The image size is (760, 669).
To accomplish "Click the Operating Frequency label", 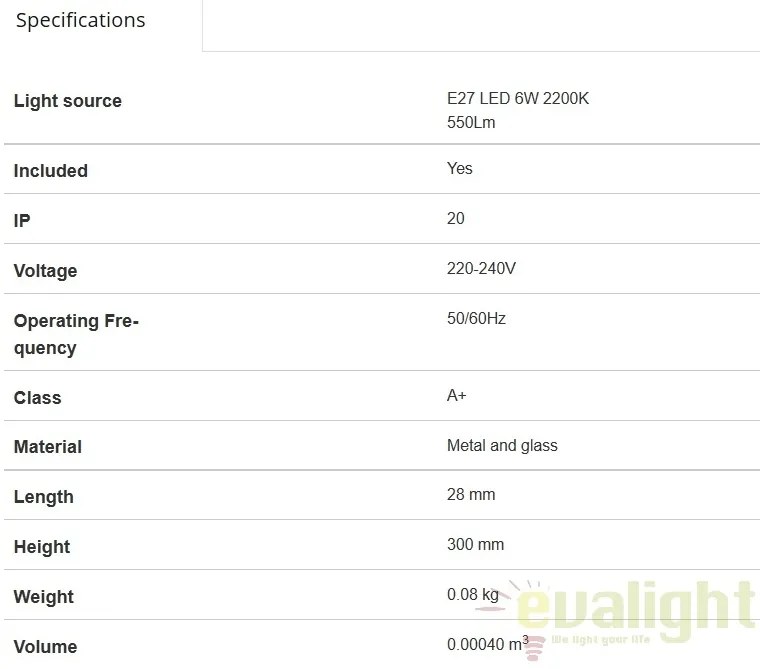I will [76, 334].
